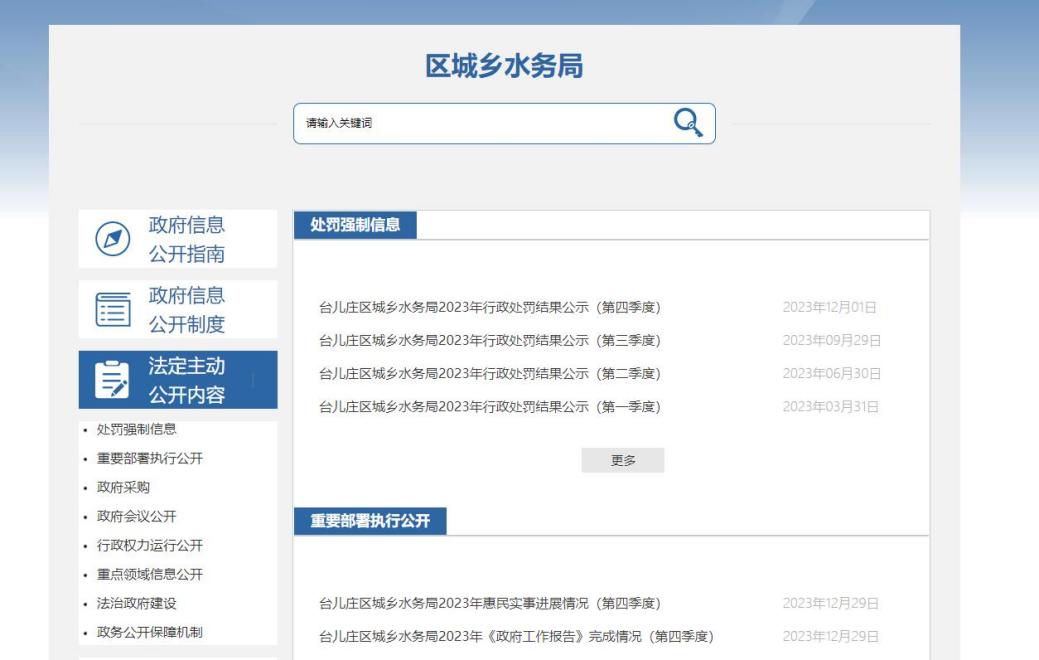Click 2023年12月29日 beside 惠民实事进展情况
Image resolution: width=1039 pixels, height=660 pixels.
click(x=831, y=604)
